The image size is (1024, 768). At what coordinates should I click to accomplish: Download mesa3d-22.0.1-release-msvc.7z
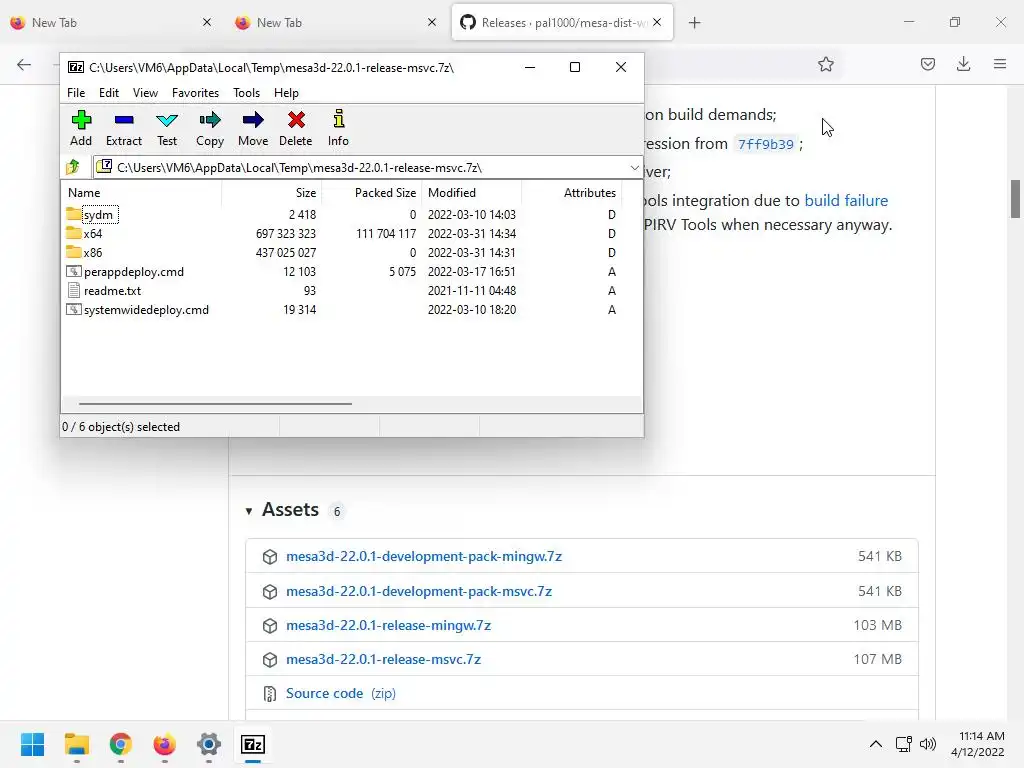[x=383, y=659]
